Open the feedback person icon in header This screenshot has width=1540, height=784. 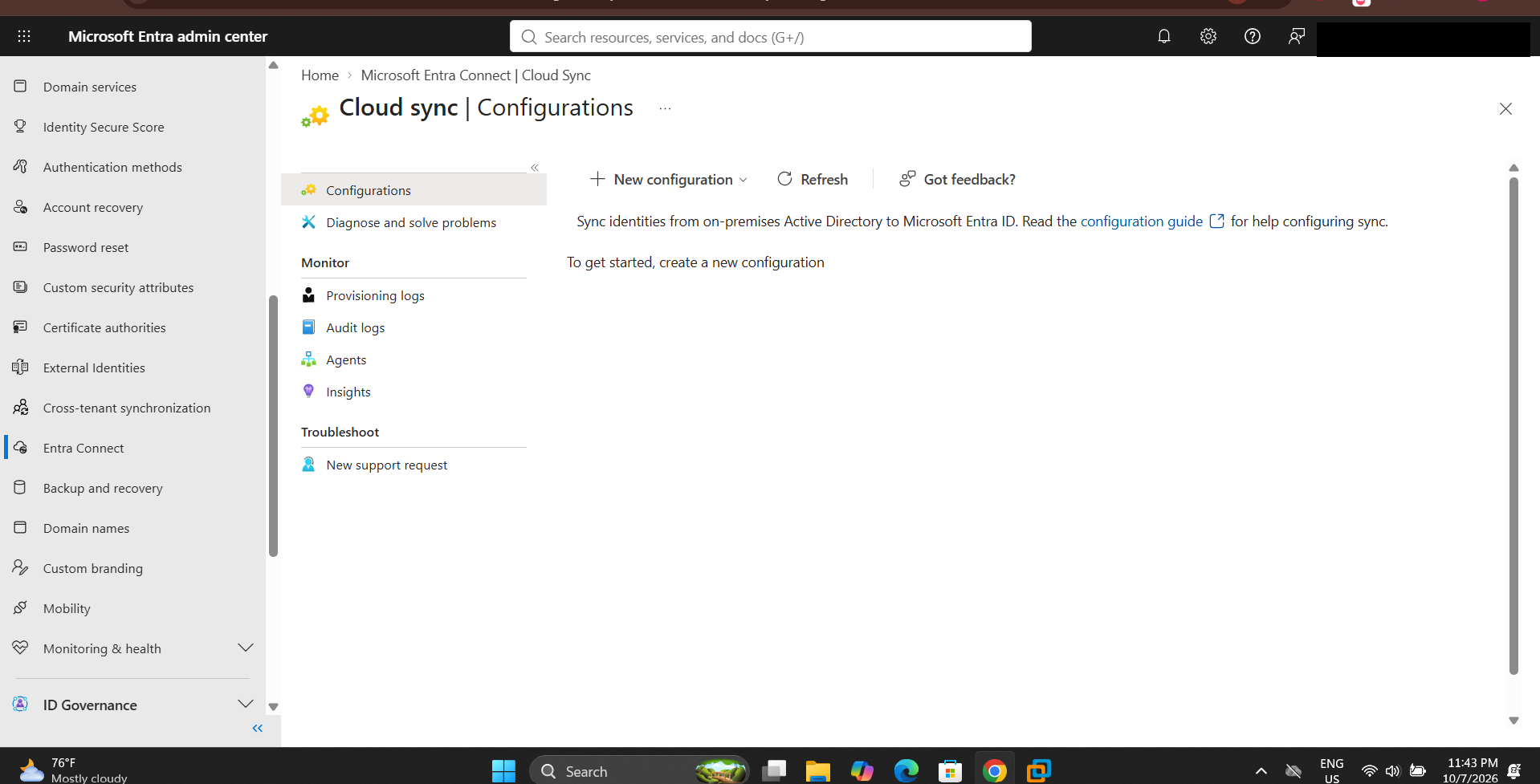click(1296, 36)
